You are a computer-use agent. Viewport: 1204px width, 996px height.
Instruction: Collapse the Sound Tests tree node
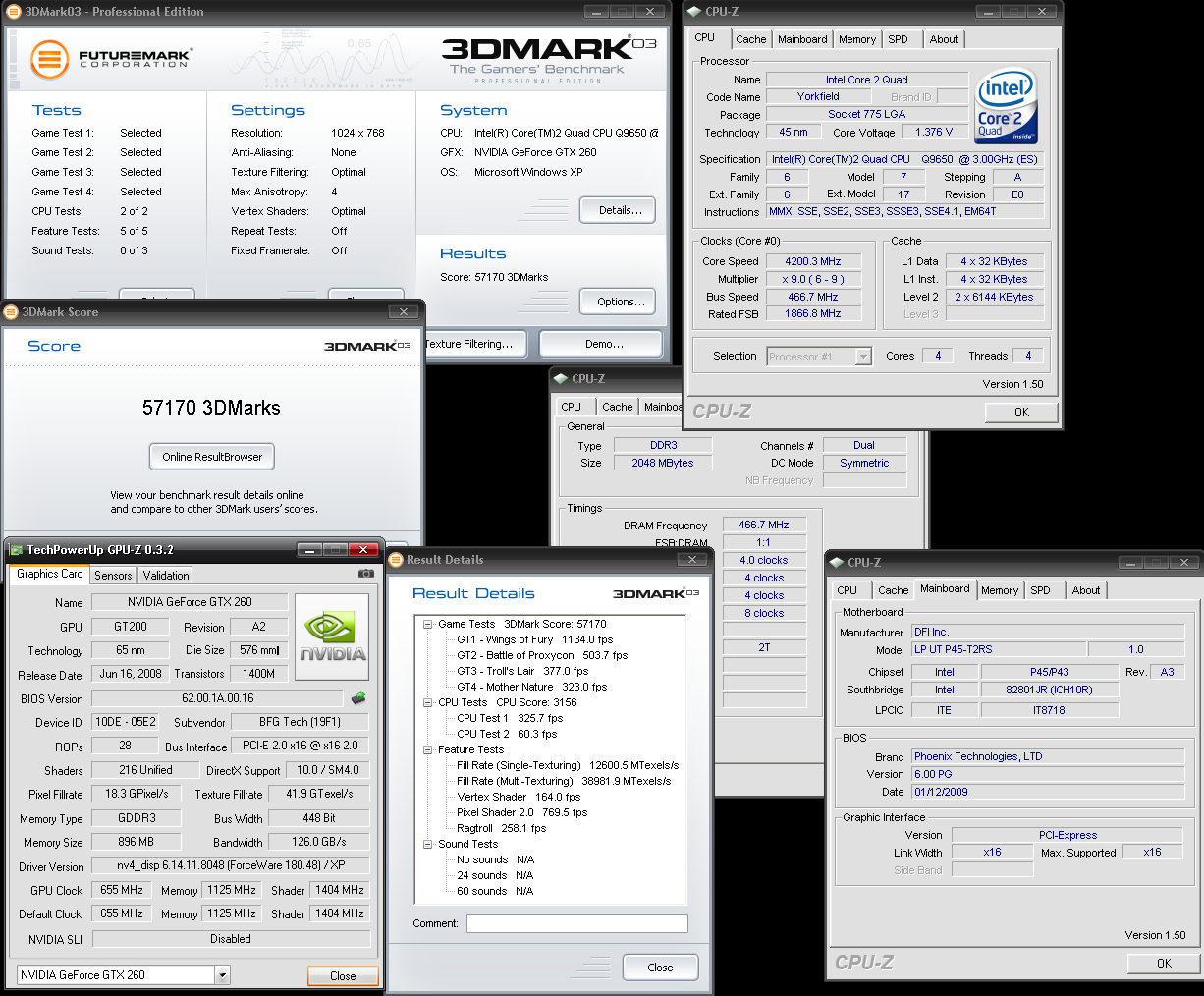[x=428, y=844]
